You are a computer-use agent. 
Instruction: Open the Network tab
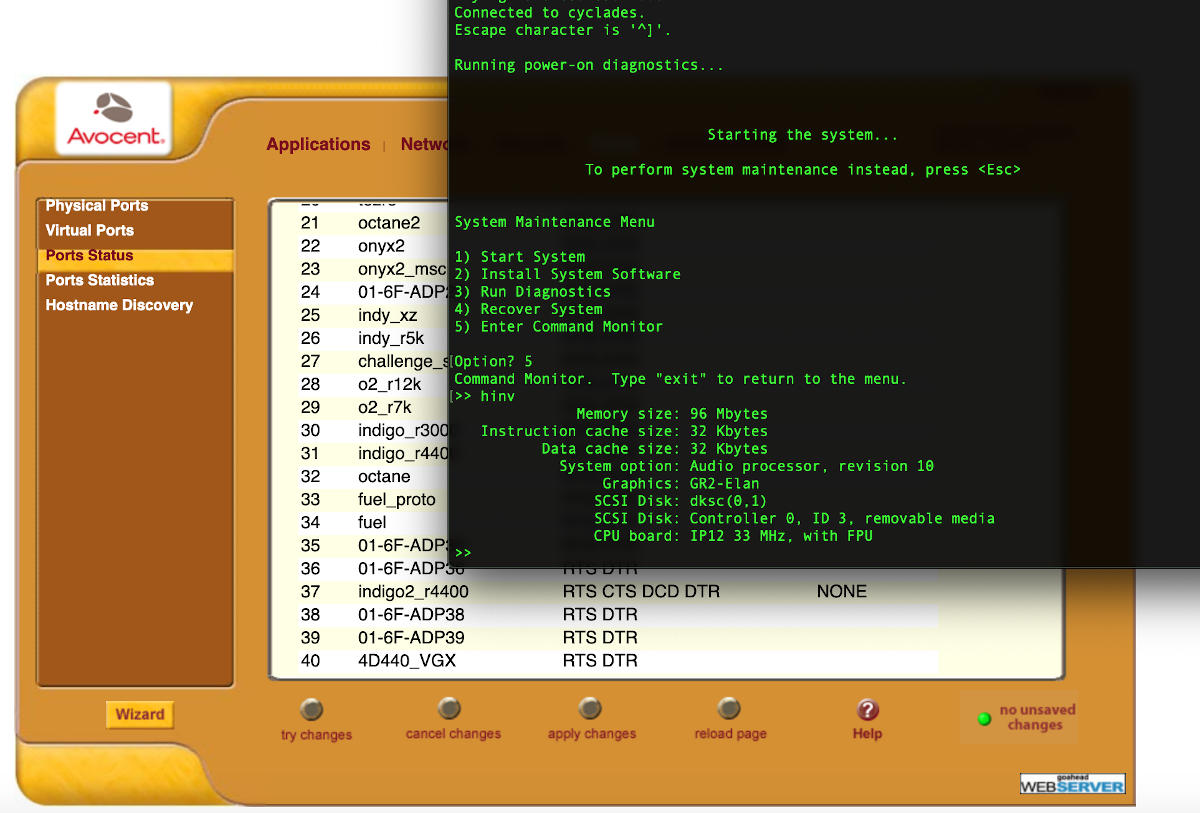pyautogui.click(x=424, y=144)
